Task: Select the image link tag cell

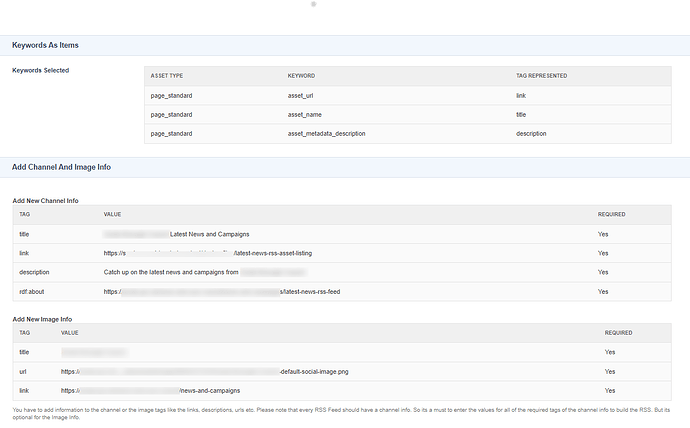Action: (x=24, y=390)
